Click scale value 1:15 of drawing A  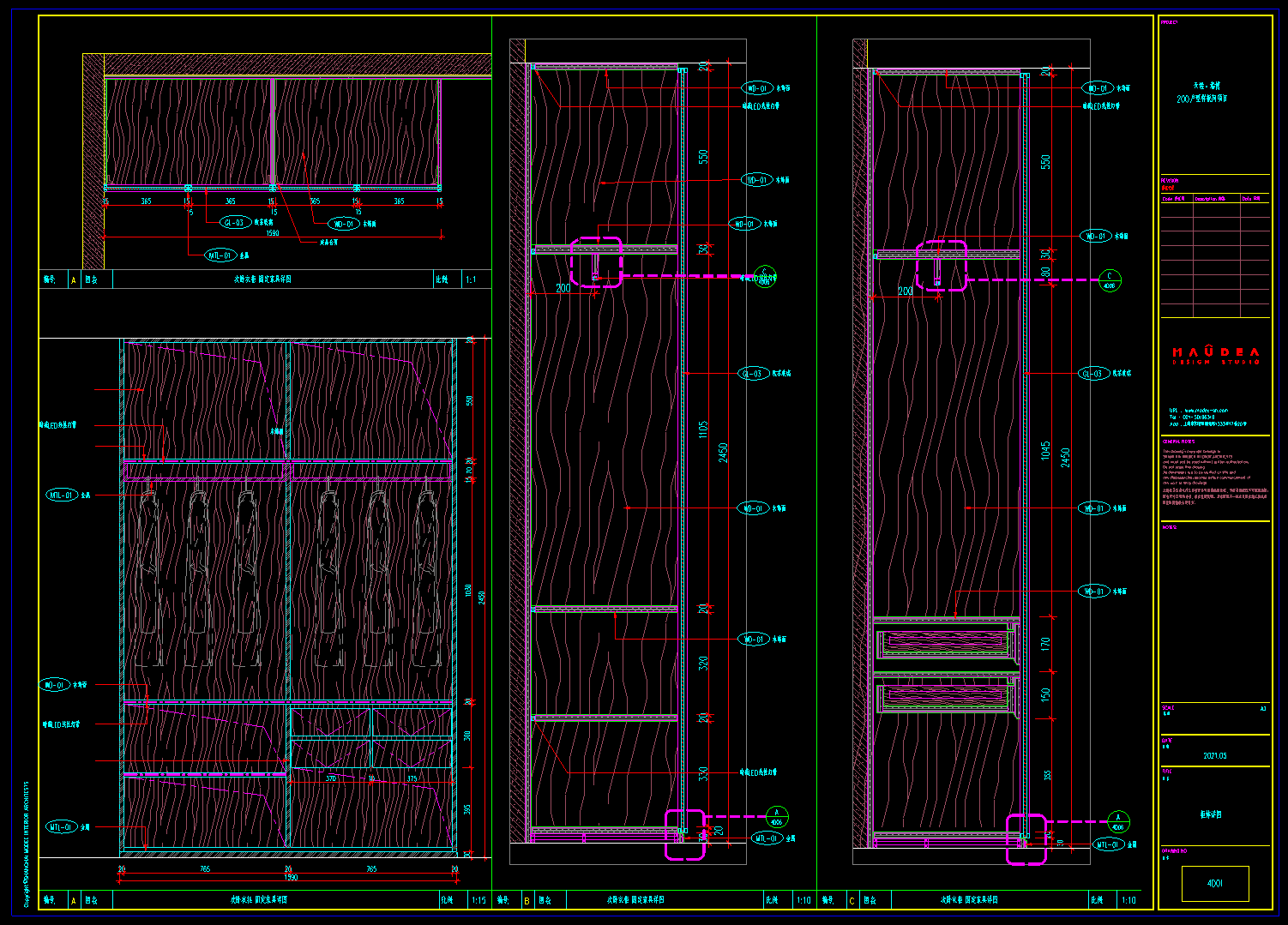(478, 900)
